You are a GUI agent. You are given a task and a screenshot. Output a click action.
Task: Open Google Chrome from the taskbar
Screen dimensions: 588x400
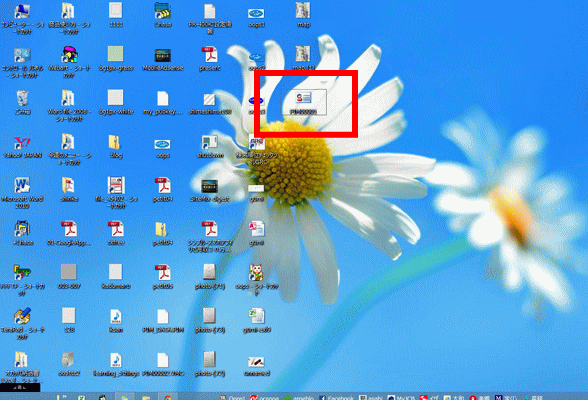(x=168, y=397)
